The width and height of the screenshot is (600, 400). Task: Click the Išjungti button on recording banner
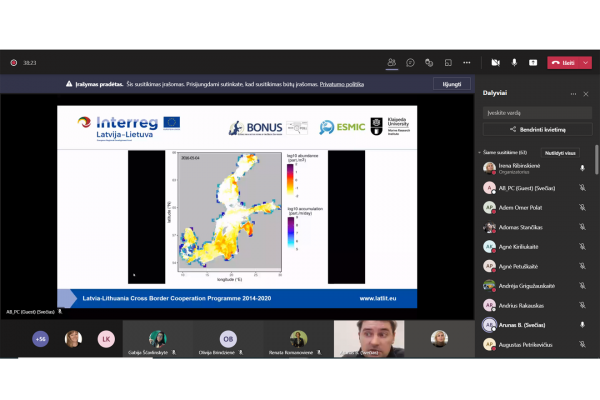(452, 84)
